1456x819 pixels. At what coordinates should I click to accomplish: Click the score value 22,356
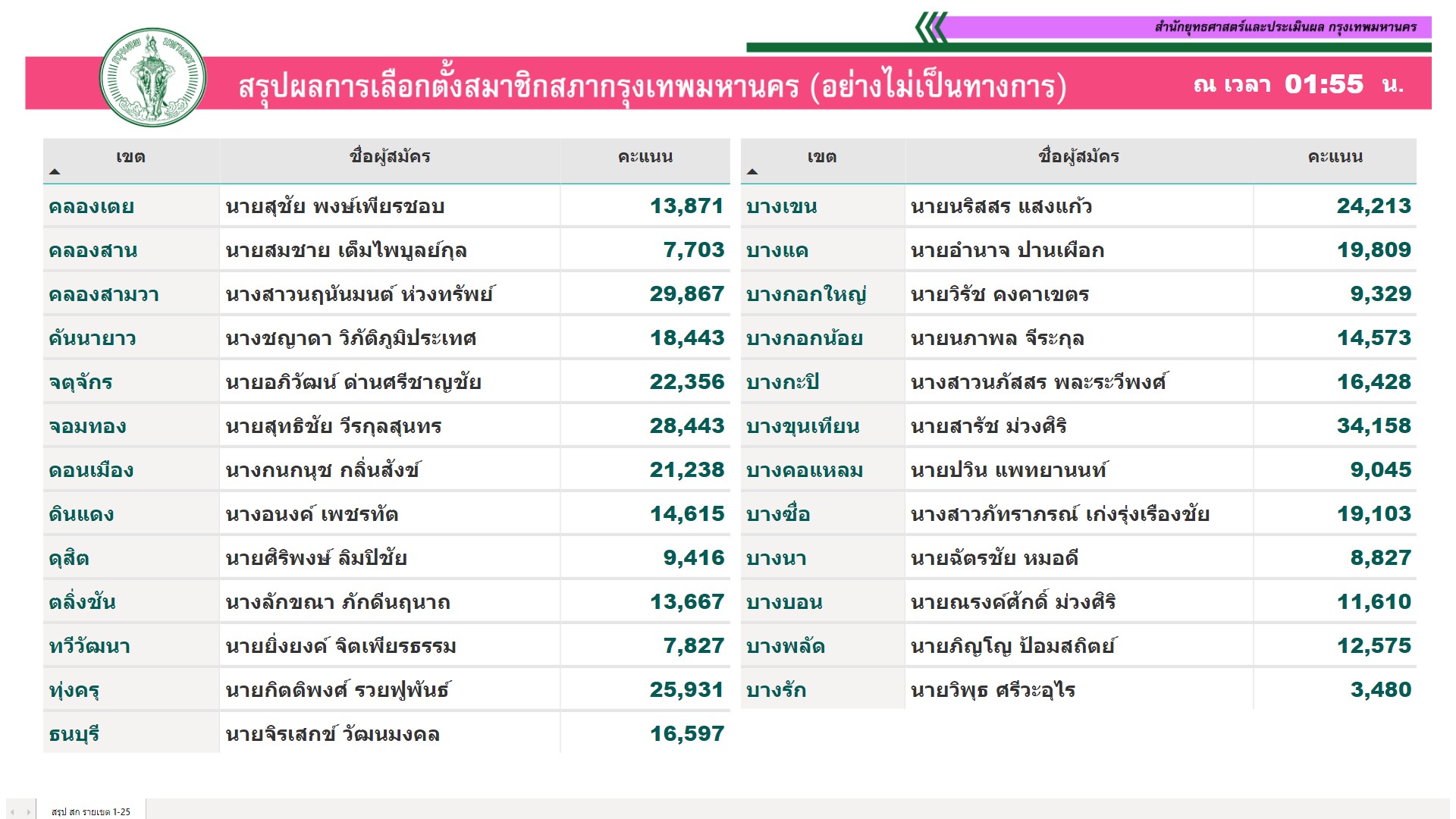coord(687,382)
